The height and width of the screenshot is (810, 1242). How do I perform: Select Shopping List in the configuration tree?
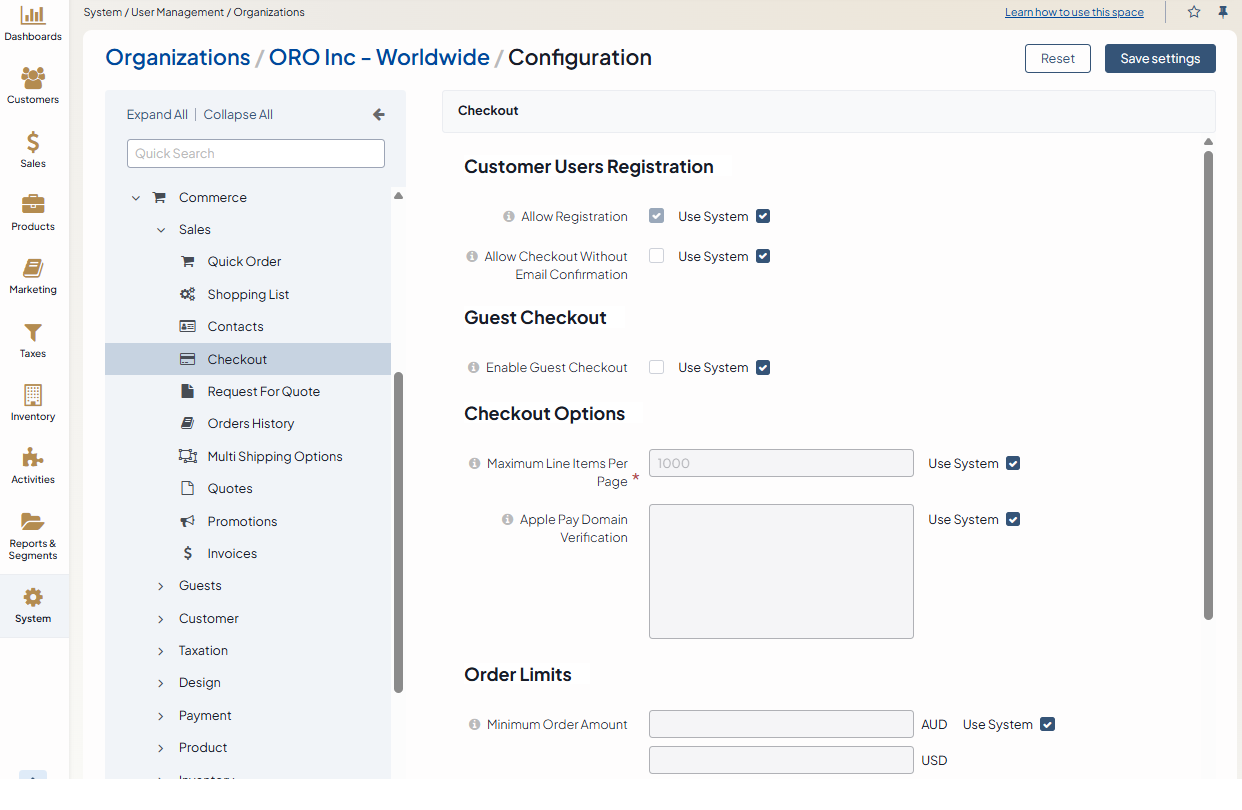[x=248, y=295]
